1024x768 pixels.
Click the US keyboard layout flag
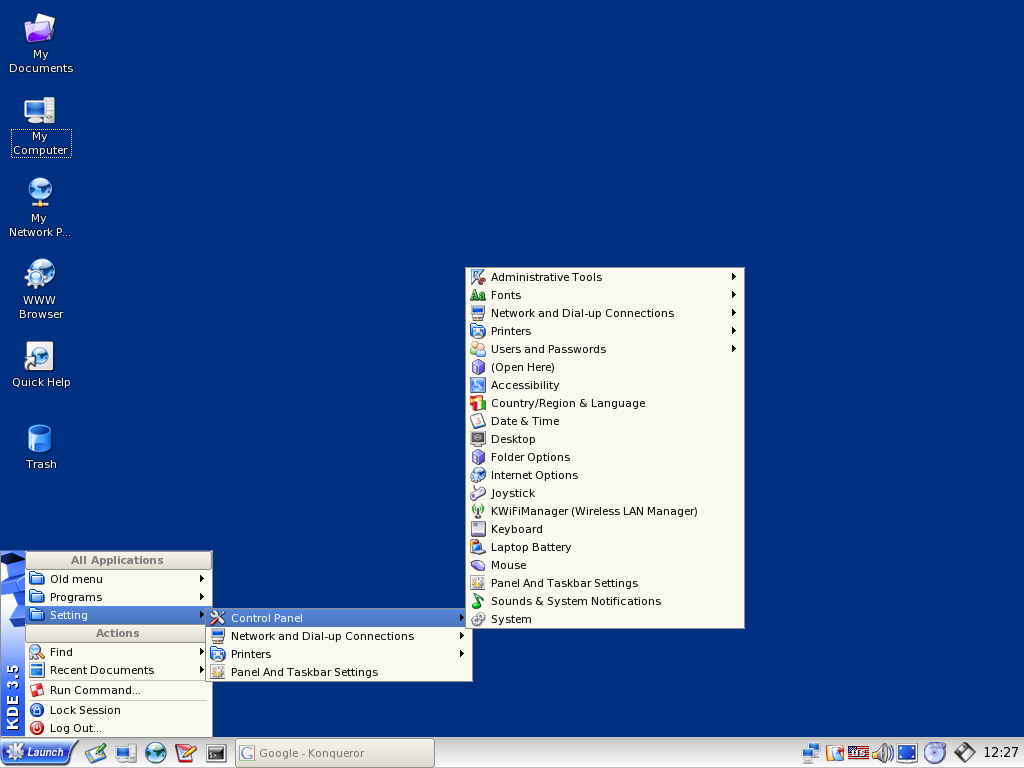click(x=858, y=753)
